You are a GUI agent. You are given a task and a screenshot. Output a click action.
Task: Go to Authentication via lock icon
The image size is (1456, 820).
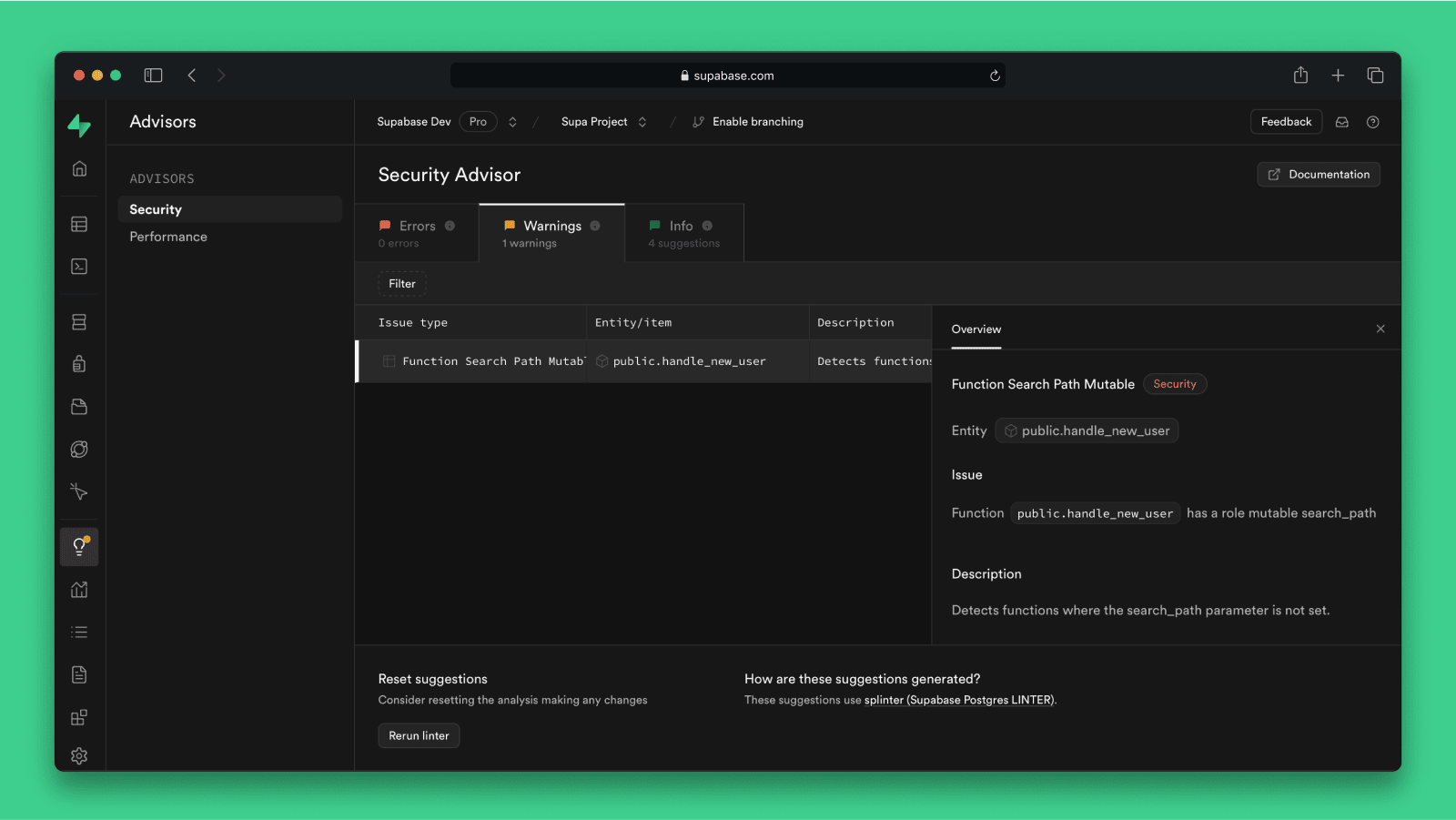[79, 364]
